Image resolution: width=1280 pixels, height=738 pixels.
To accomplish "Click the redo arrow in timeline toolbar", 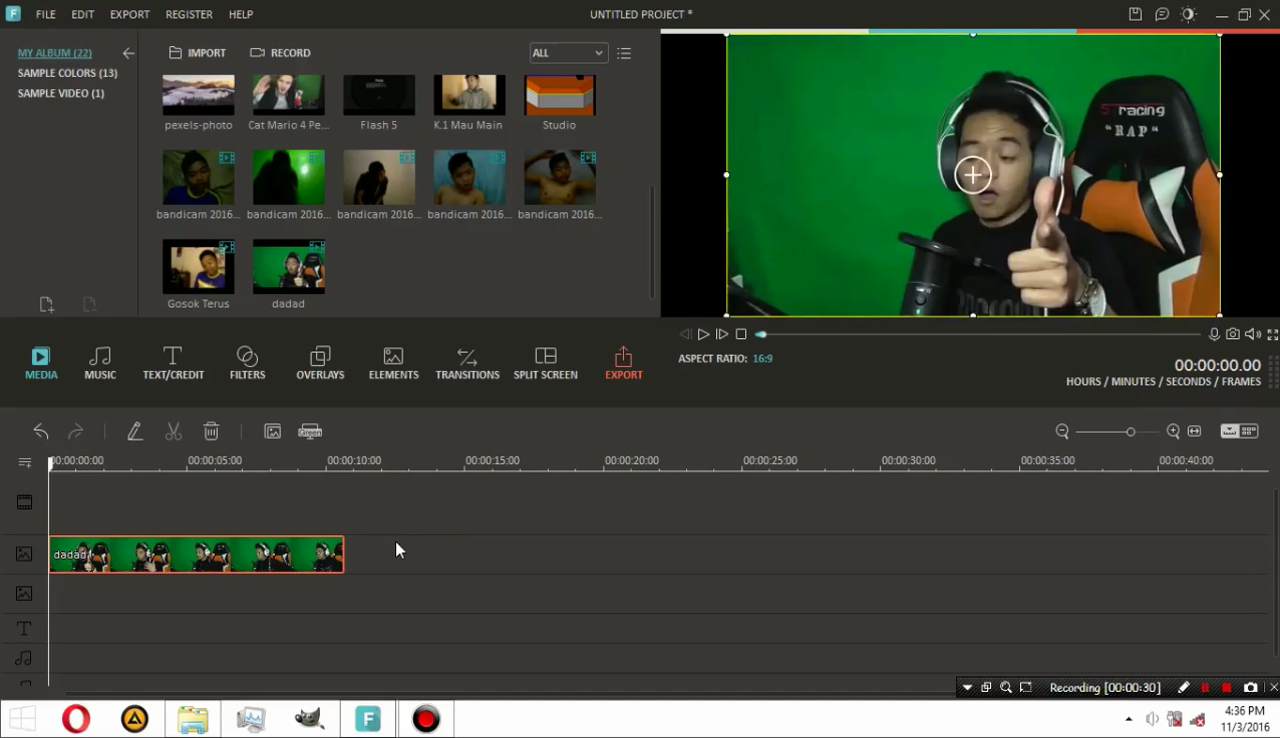I will point(75,432).
